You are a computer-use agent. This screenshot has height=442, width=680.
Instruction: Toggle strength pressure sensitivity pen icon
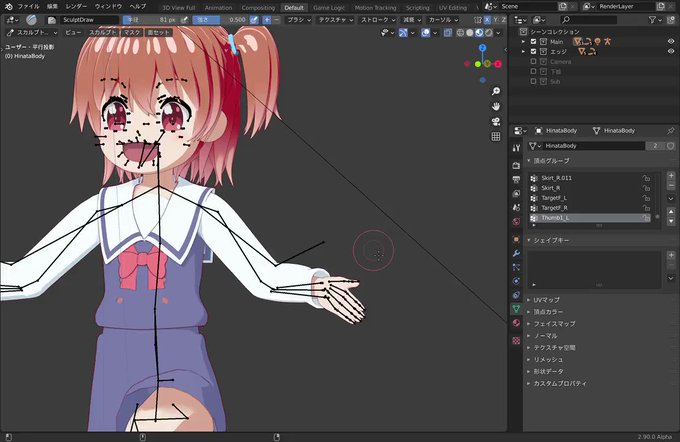click(x=254, y=20)
